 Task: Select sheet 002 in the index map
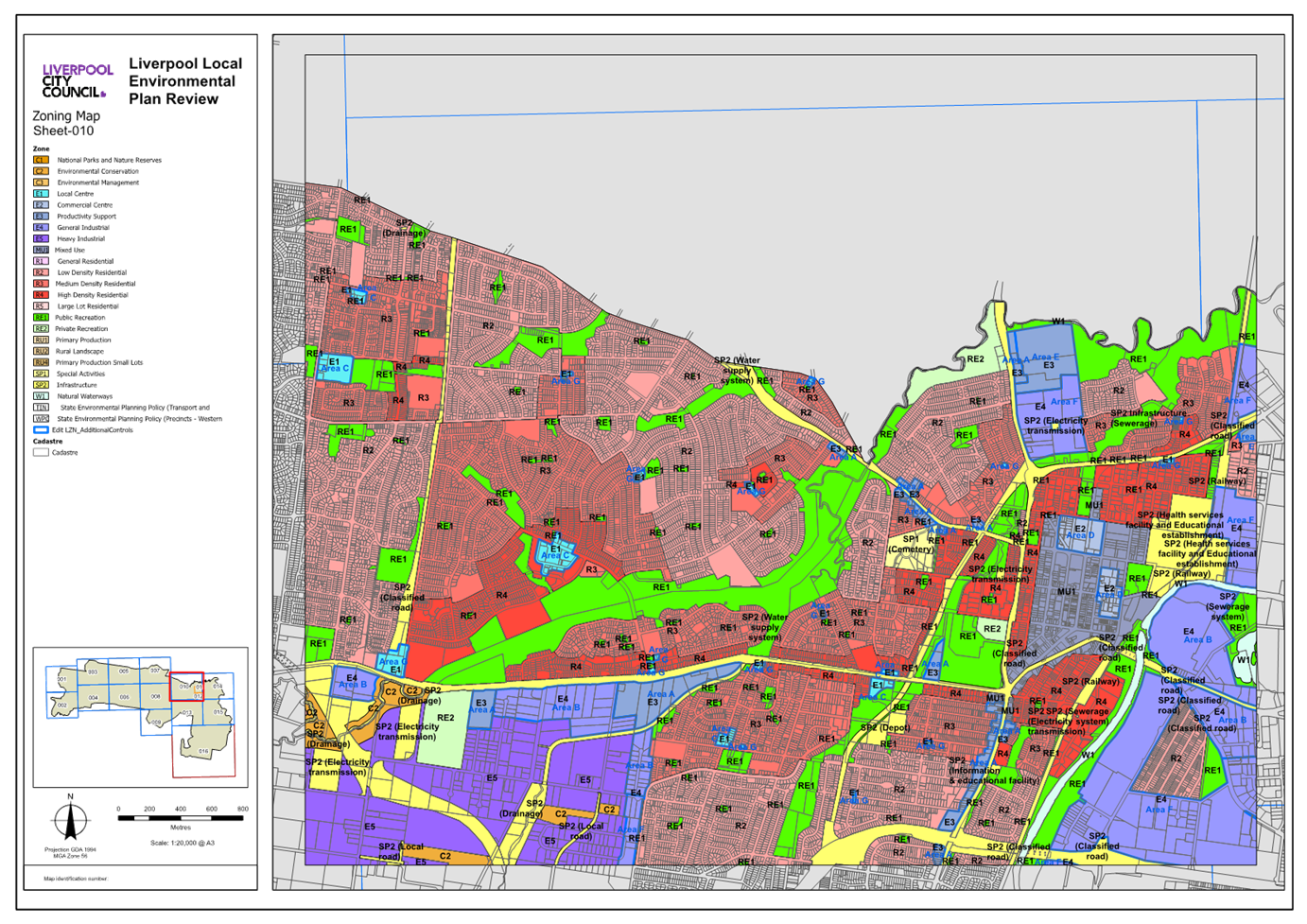(62, 706)
